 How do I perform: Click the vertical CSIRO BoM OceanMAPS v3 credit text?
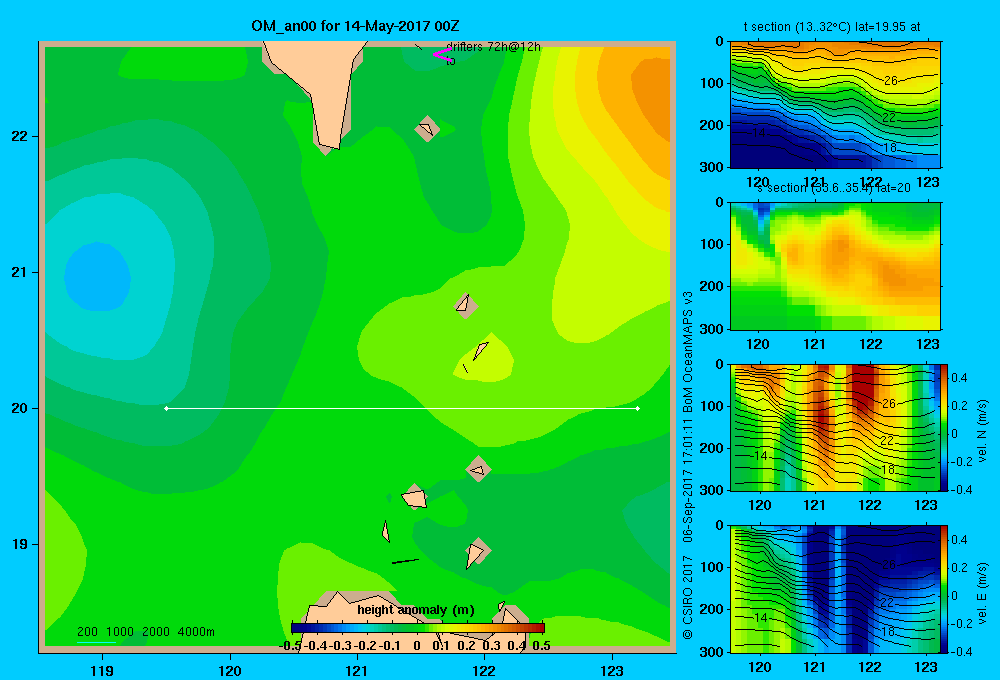[x=688, y=465]
